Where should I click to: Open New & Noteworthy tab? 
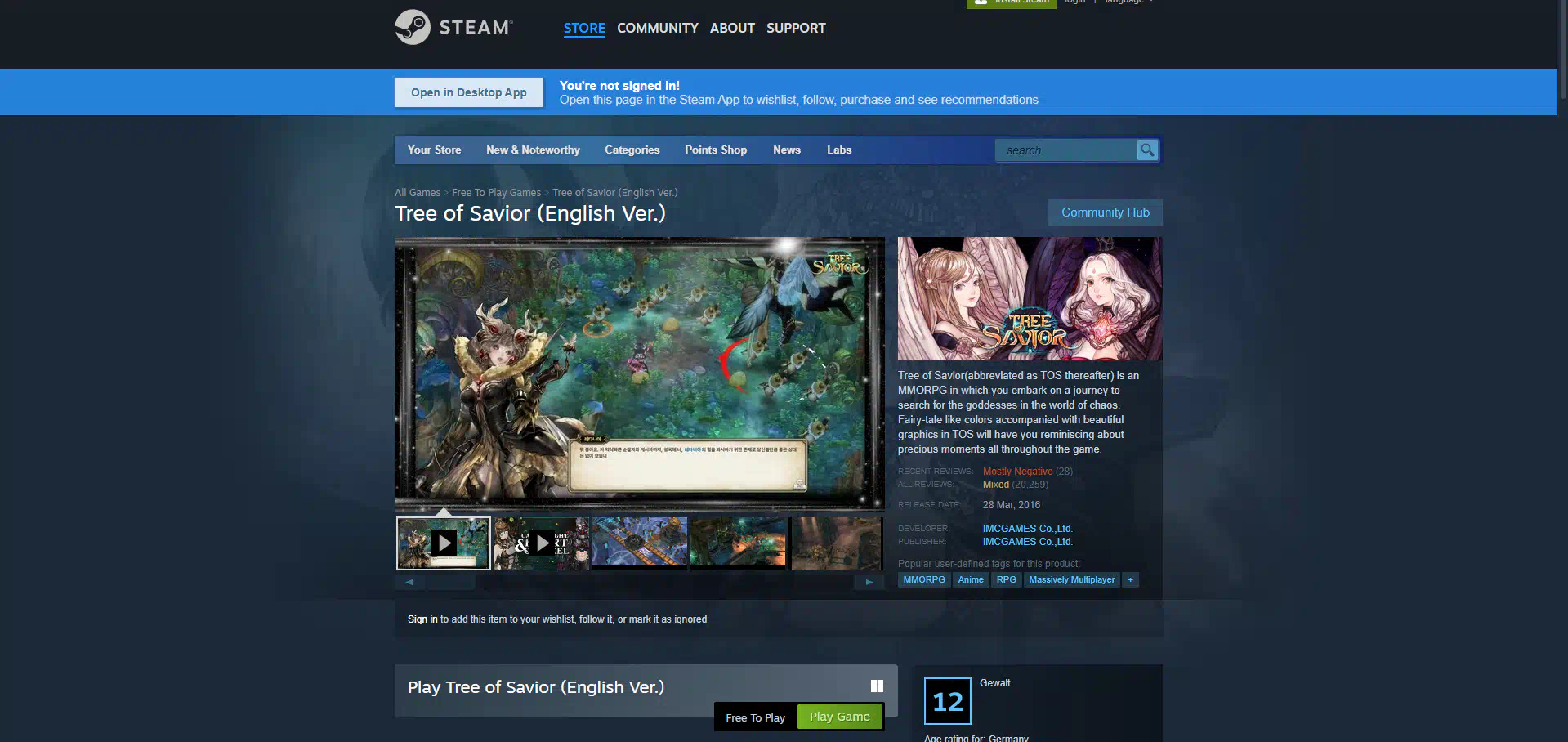point(533,150)
